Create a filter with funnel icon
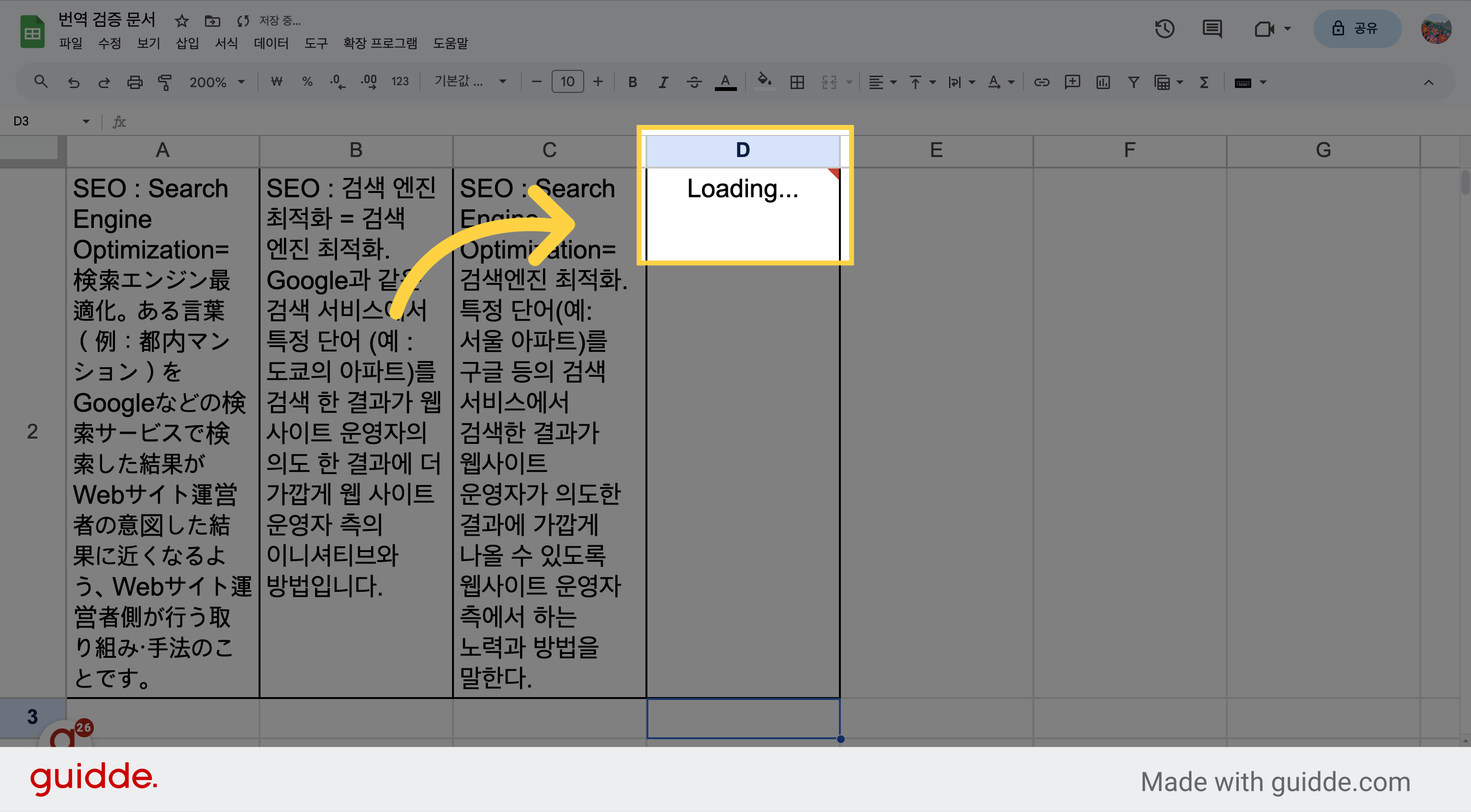 click(x=1133, y=82)
